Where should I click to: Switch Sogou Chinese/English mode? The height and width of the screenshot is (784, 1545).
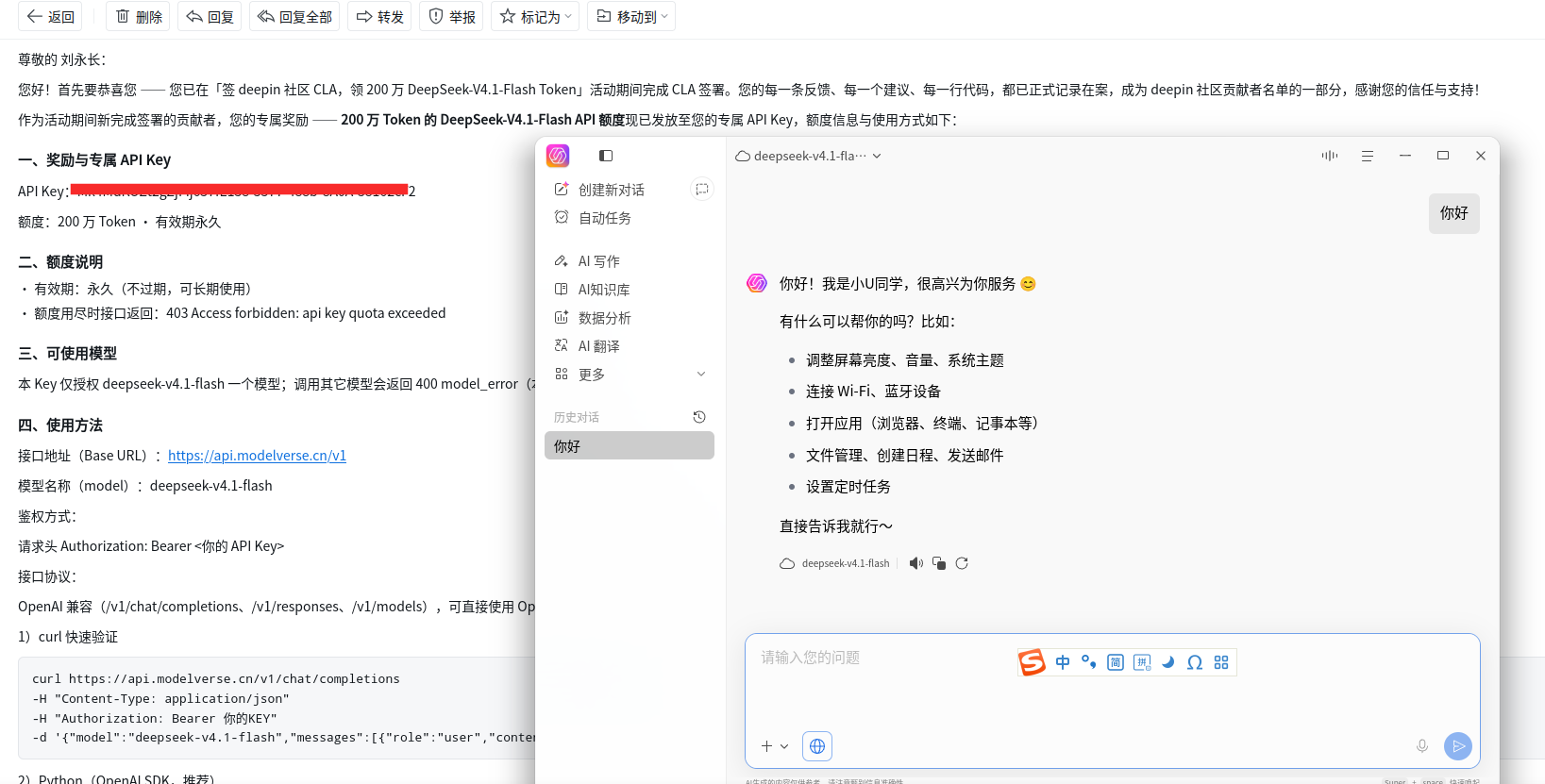1063,662
